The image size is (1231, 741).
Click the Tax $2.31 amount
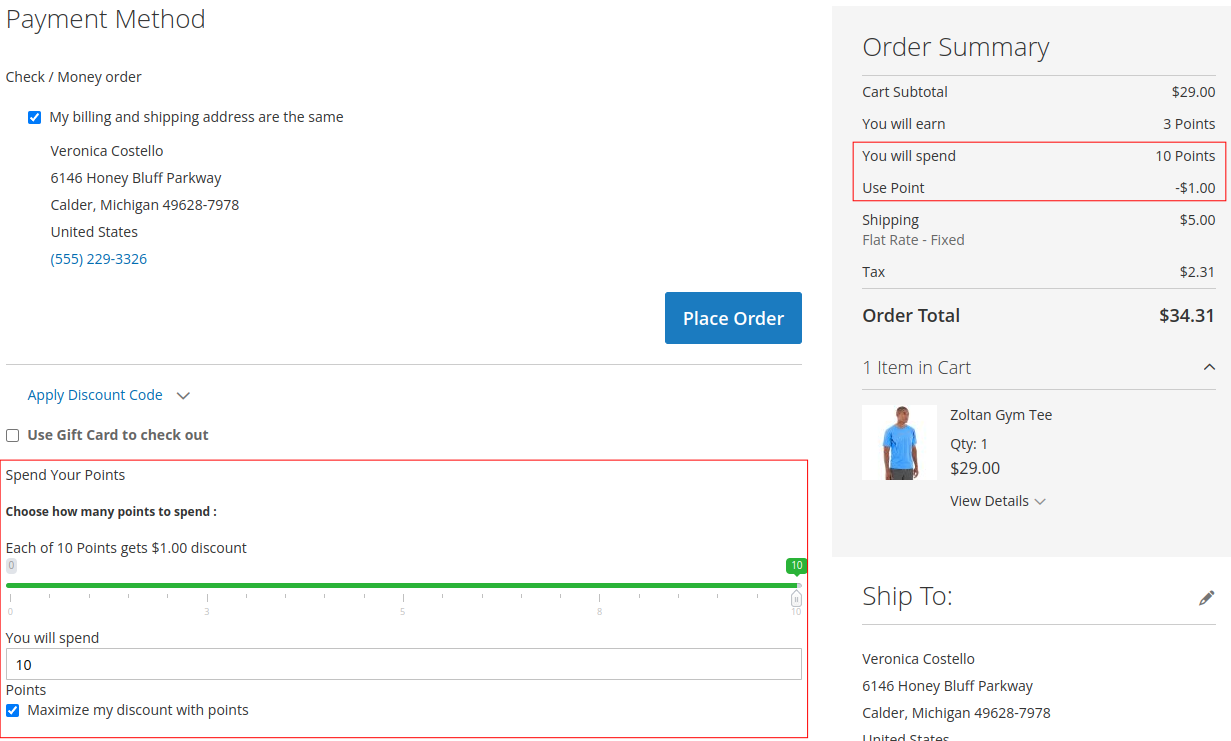(x=1198, y=272)
